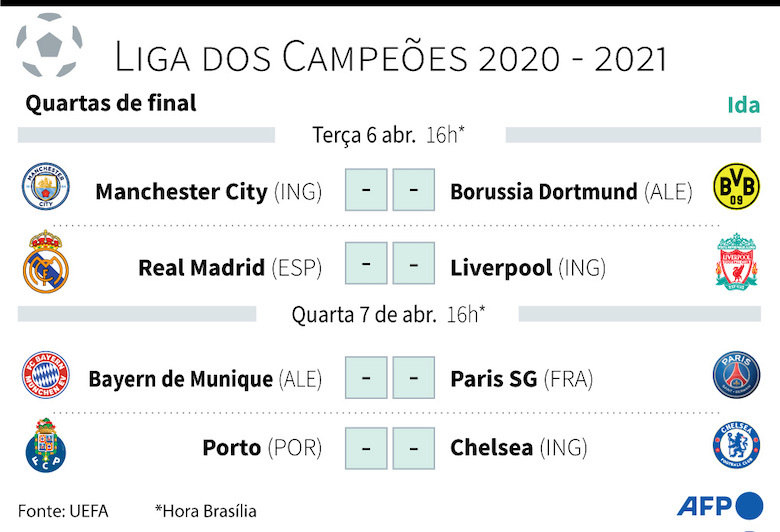Click the Bayern de Munique team name
The height and width of the screenshot is (532, 780).
[180, 379]
